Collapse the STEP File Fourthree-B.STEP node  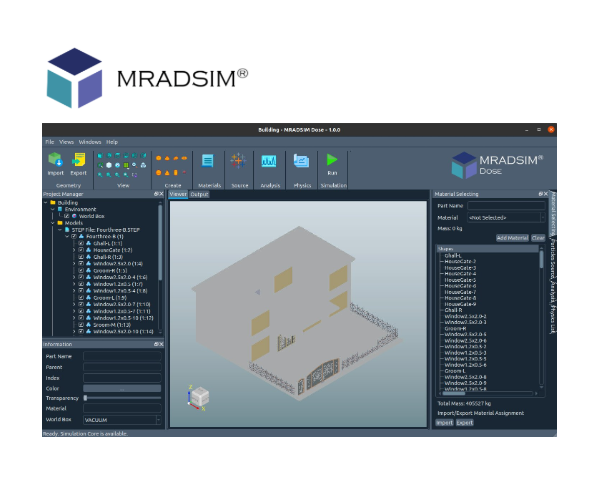click(x=60, y=230)
